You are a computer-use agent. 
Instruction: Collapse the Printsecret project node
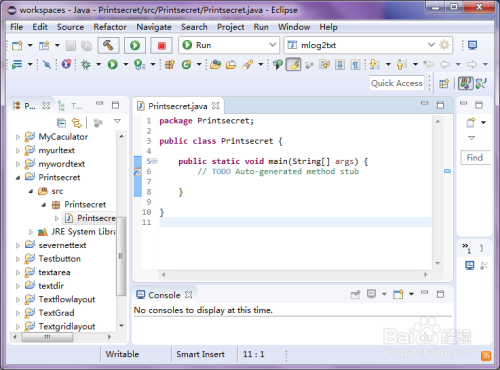point(18,178)
